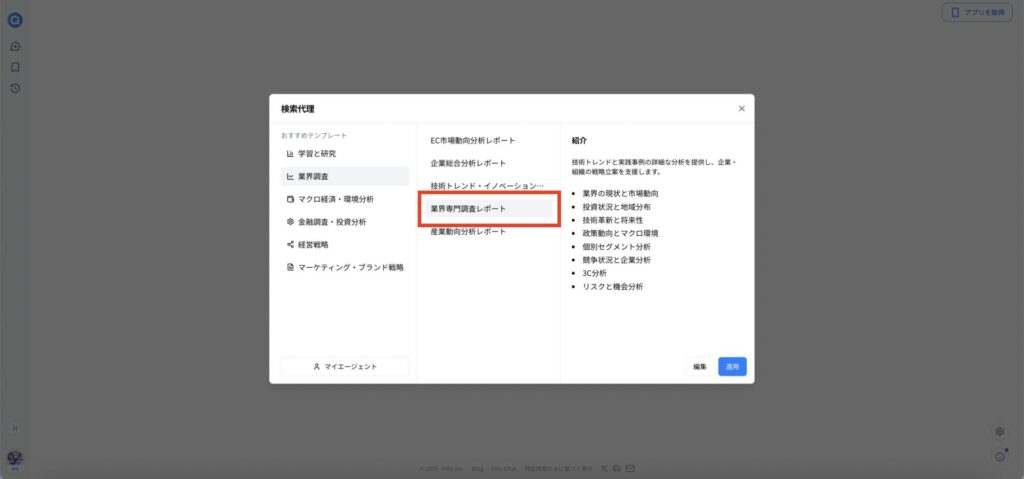
Task: Click the 競争状況と企業分析 bullet
Action: [x=616, y=260]
